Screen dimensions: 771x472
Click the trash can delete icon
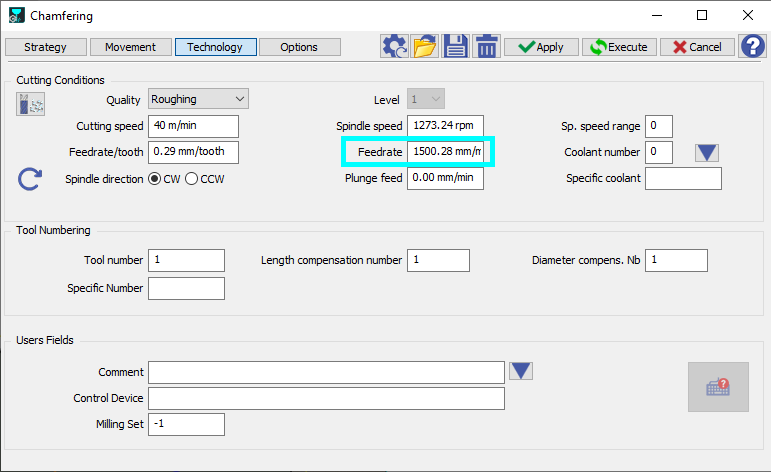(x=486, y=47)
